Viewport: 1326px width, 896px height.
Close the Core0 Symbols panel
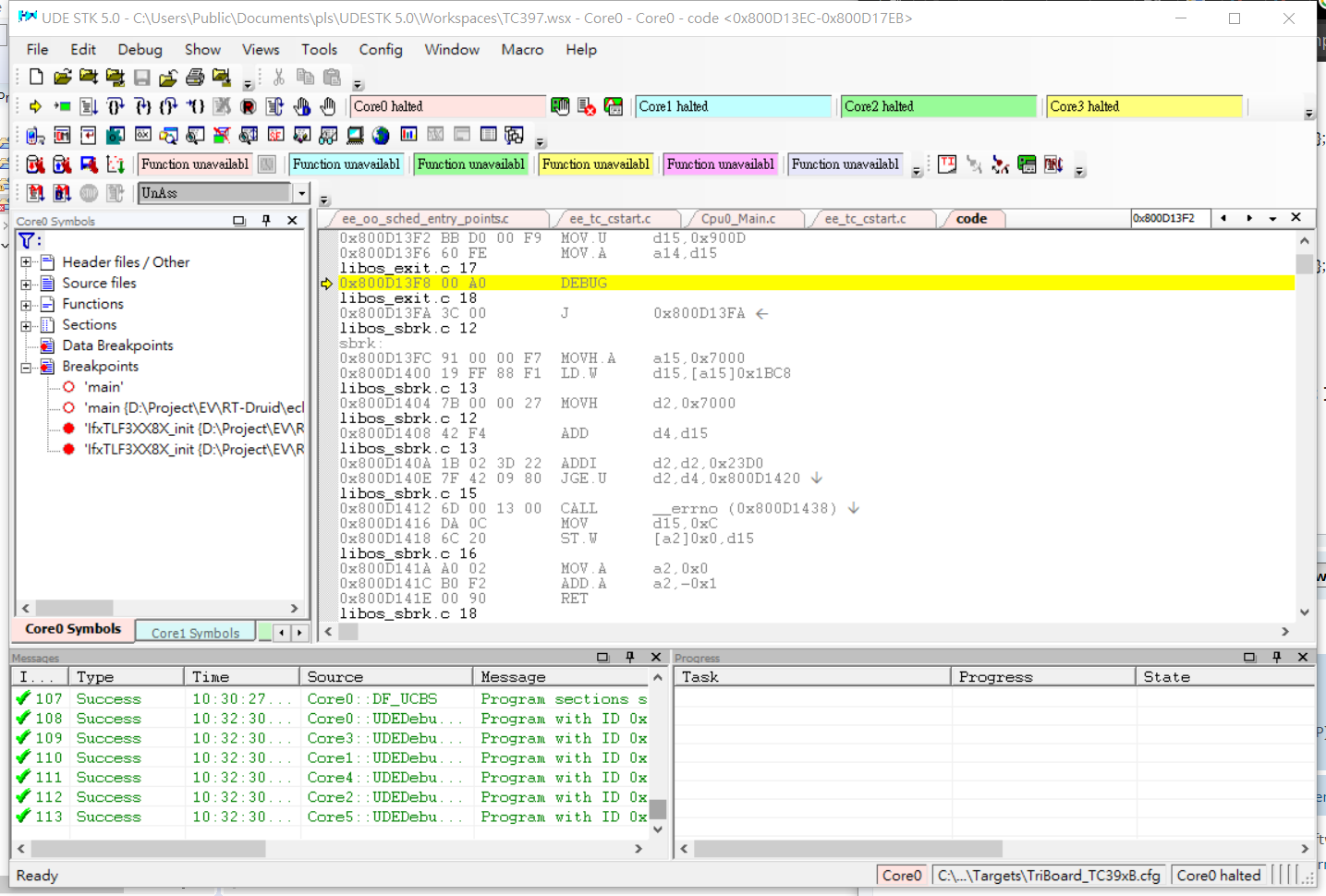point(292,221)
